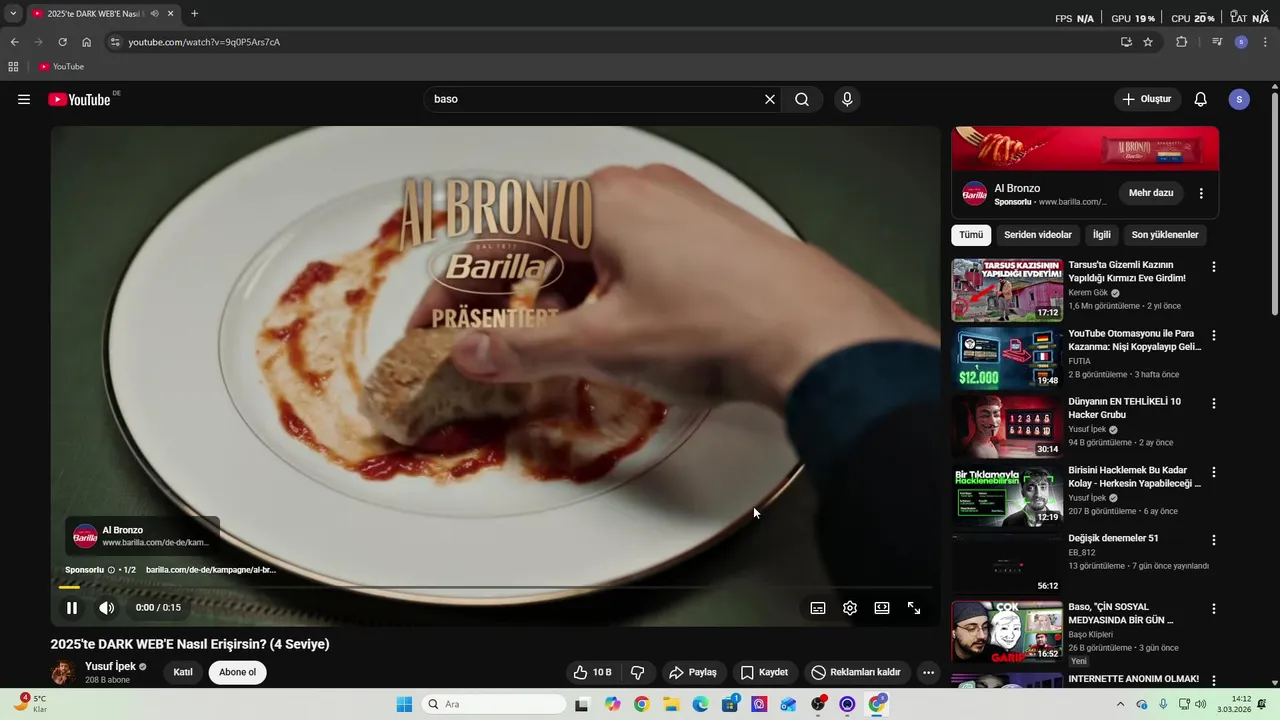Mute the tab via speaker icon

(154, 14)
